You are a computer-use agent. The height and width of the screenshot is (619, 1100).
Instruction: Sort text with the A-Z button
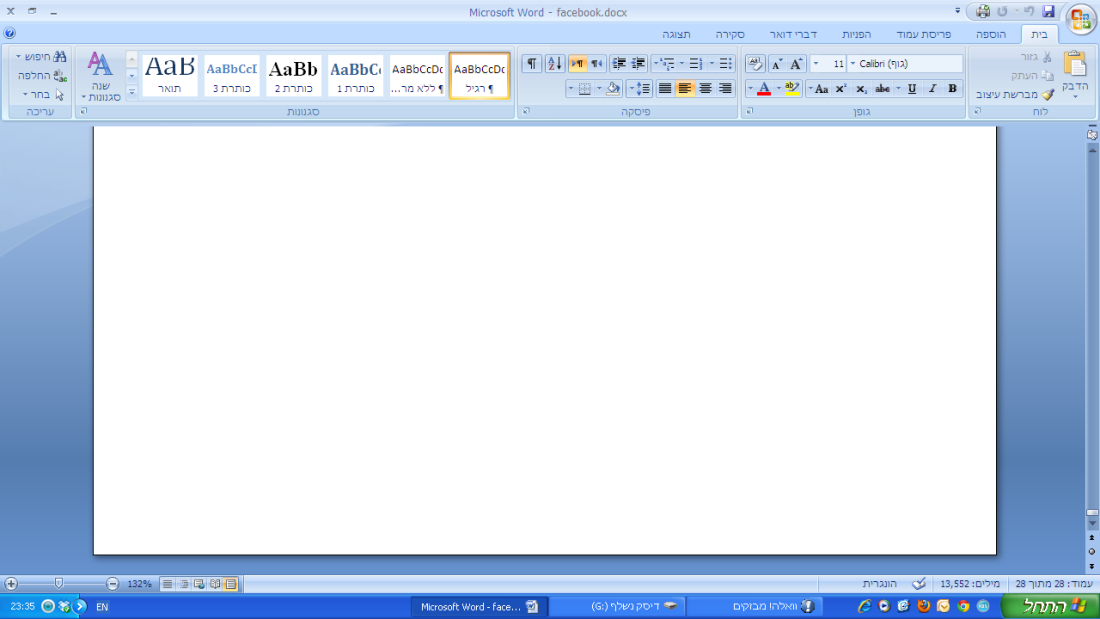coord(554,64)
